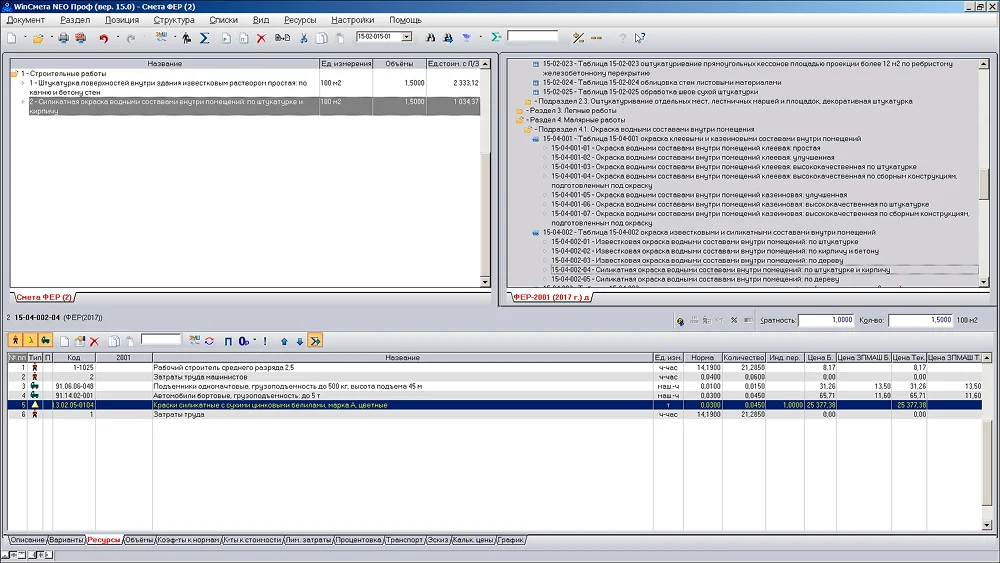Screen dimensions: 1000x563
Task: Click new resource icon in resources toolbar
Action: coord(64,341)
